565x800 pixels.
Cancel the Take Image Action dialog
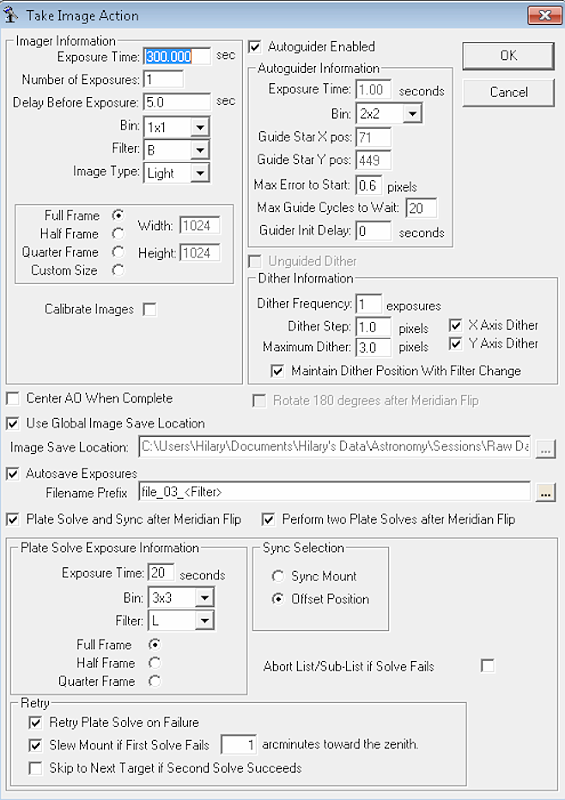pyautogui.click(x=508, y=92)
